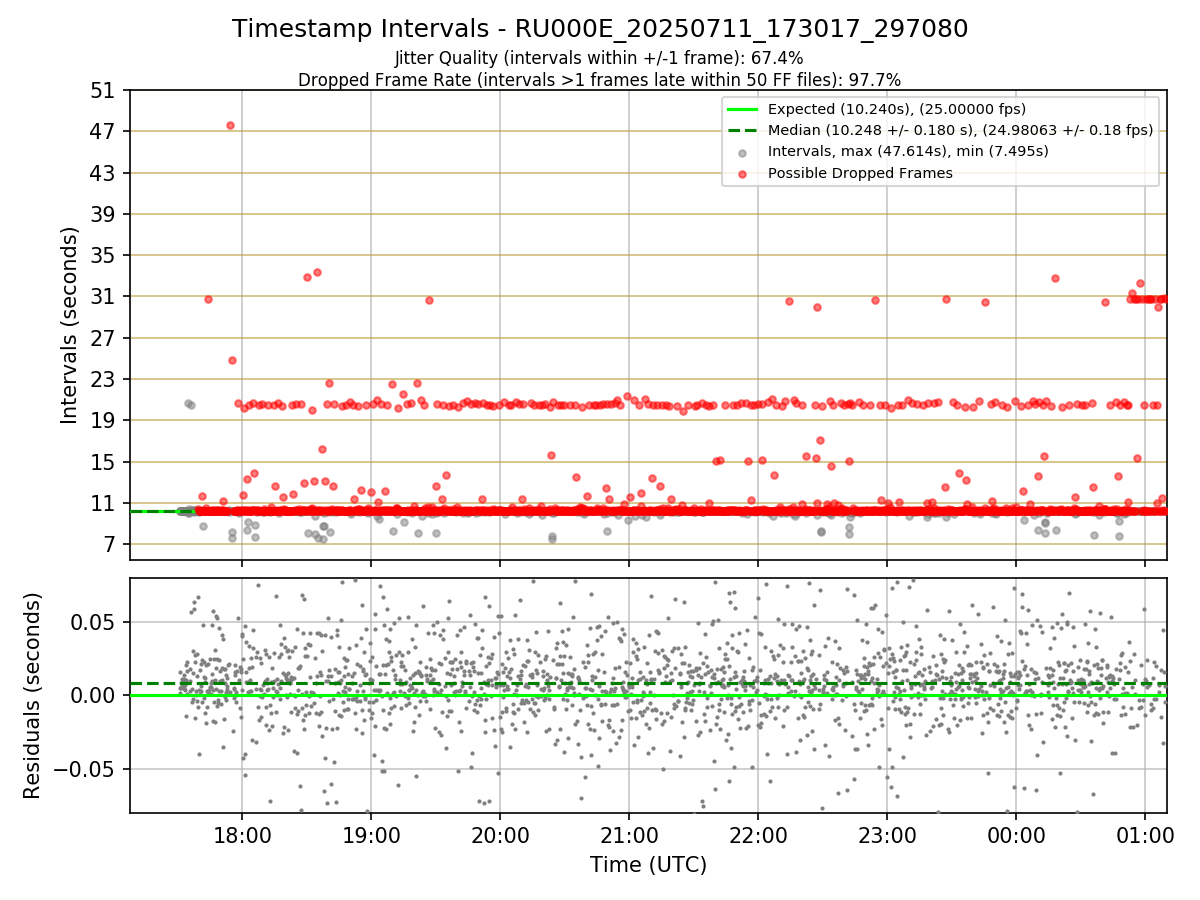Click the '18:00' x-axis tick label
This screenshot has width=1200, height=900.
click(242, 834)
